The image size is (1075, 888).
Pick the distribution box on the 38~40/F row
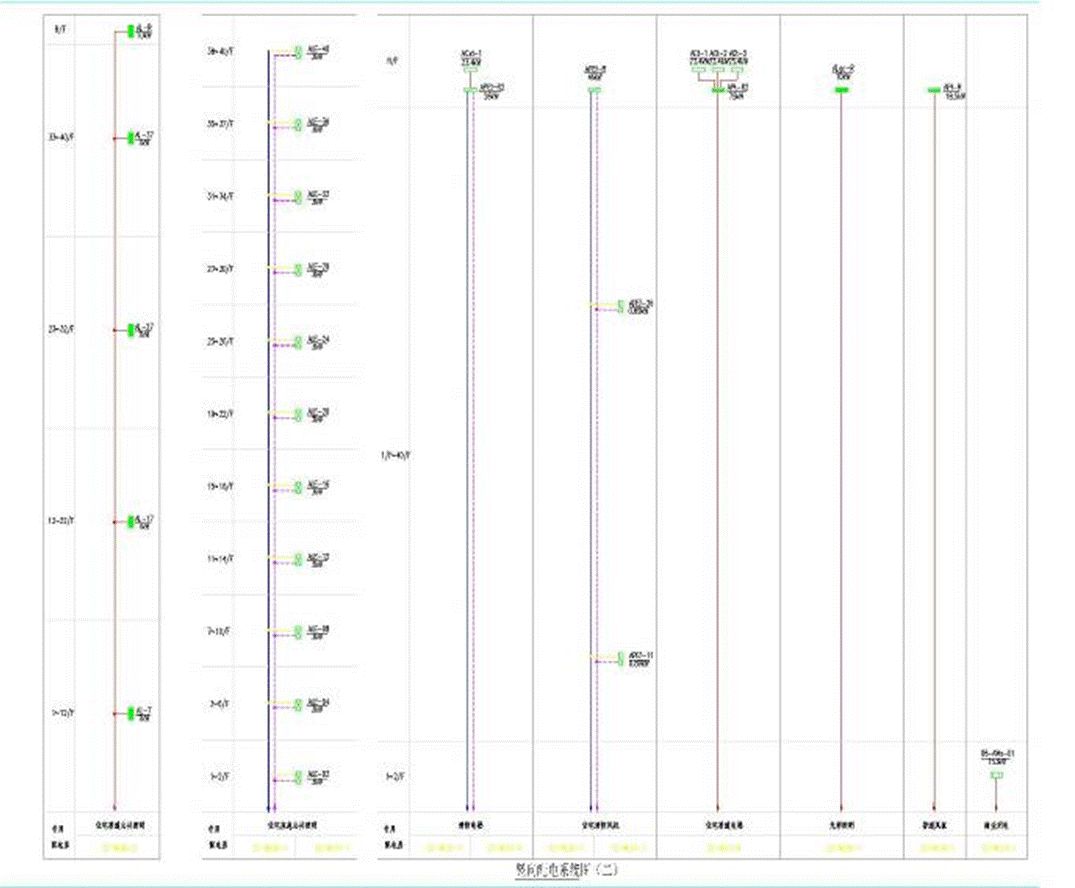coord(298,52)
